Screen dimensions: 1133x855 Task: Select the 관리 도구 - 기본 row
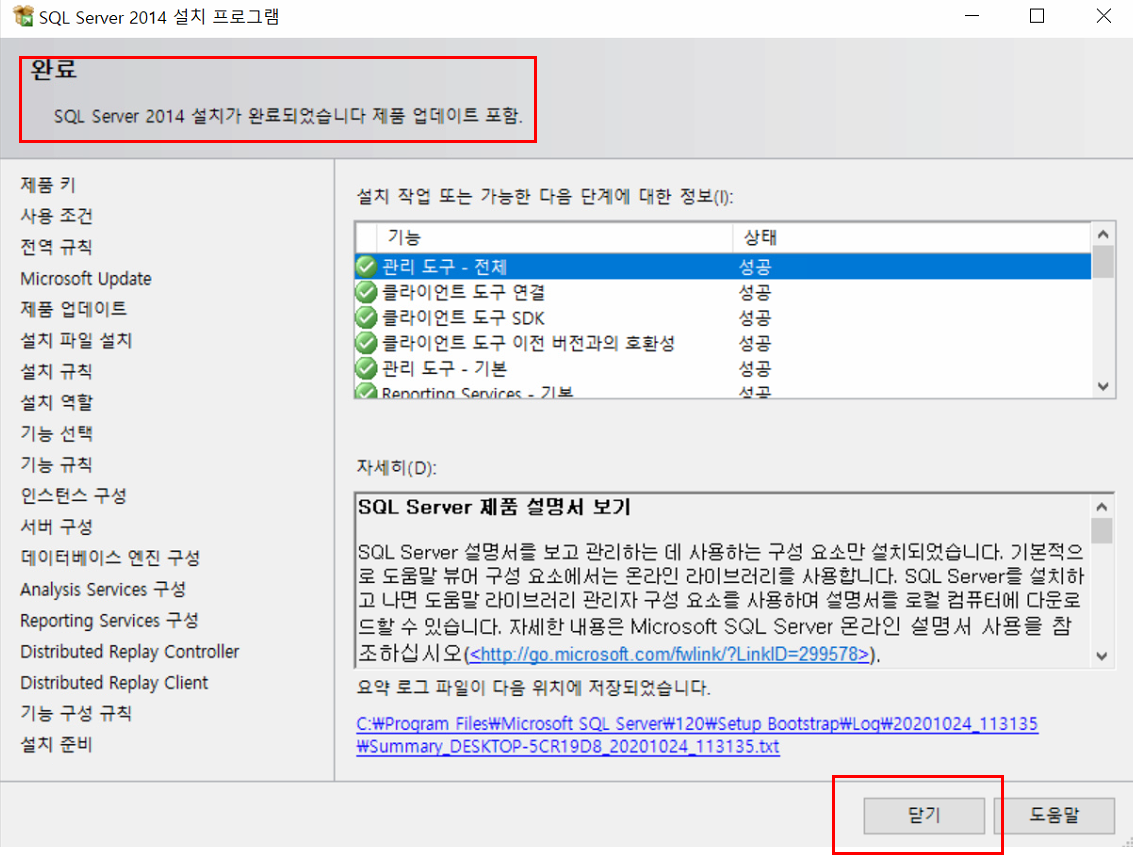[x=723, y=368]
